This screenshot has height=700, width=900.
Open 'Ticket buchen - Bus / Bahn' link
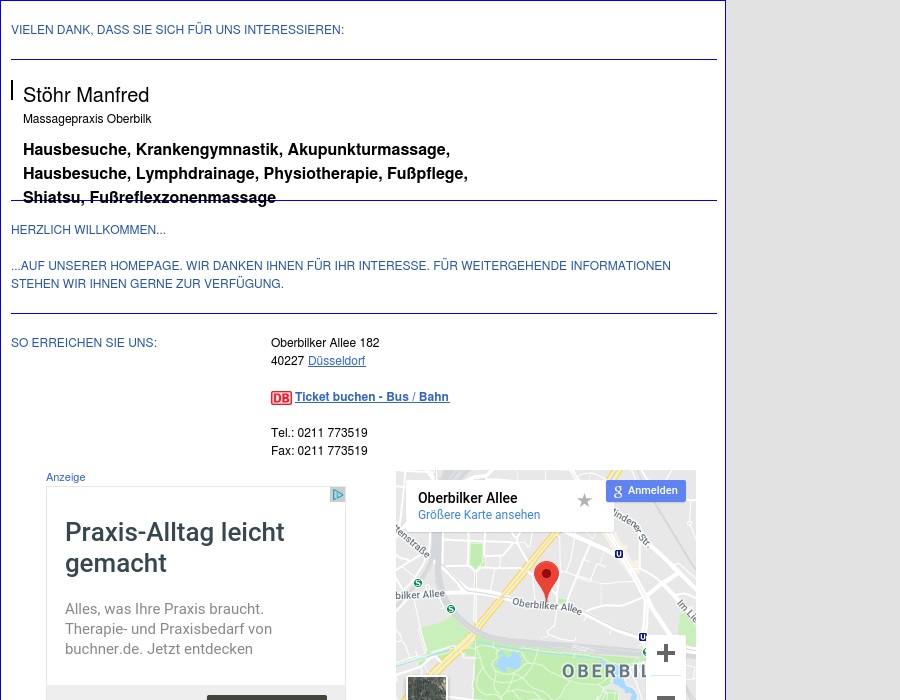click(x=371, y=397)
